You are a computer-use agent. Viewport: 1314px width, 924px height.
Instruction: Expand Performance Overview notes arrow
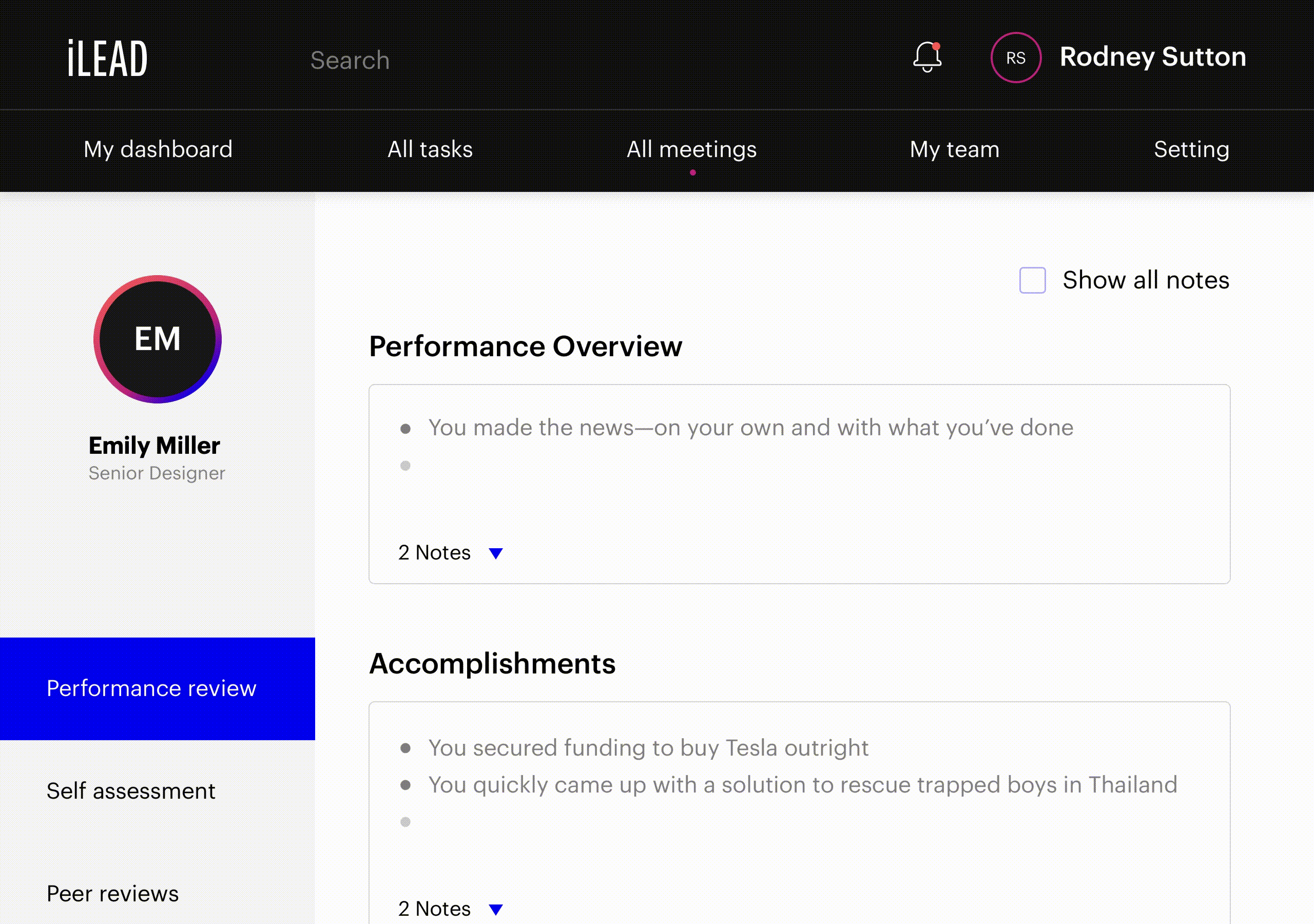(x=496, y=553)
